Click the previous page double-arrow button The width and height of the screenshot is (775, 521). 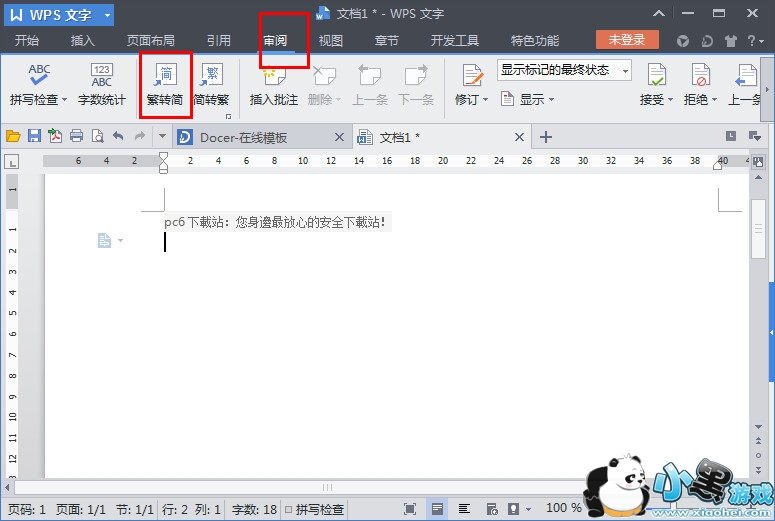click(758, 440)
